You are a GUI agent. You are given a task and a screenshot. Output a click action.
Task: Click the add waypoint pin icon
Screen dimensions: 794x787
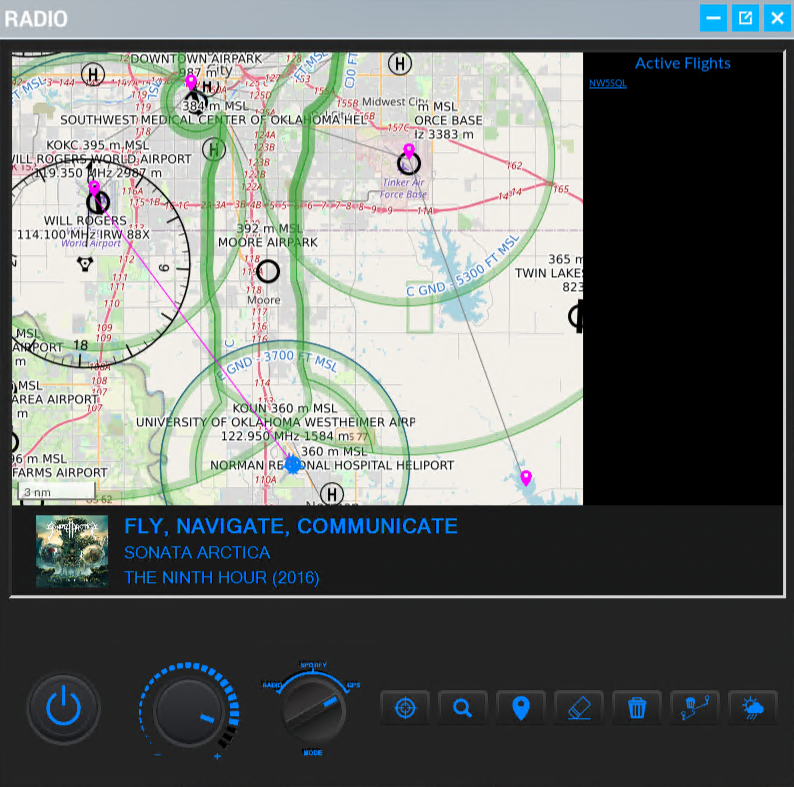(x=520, y=708)
